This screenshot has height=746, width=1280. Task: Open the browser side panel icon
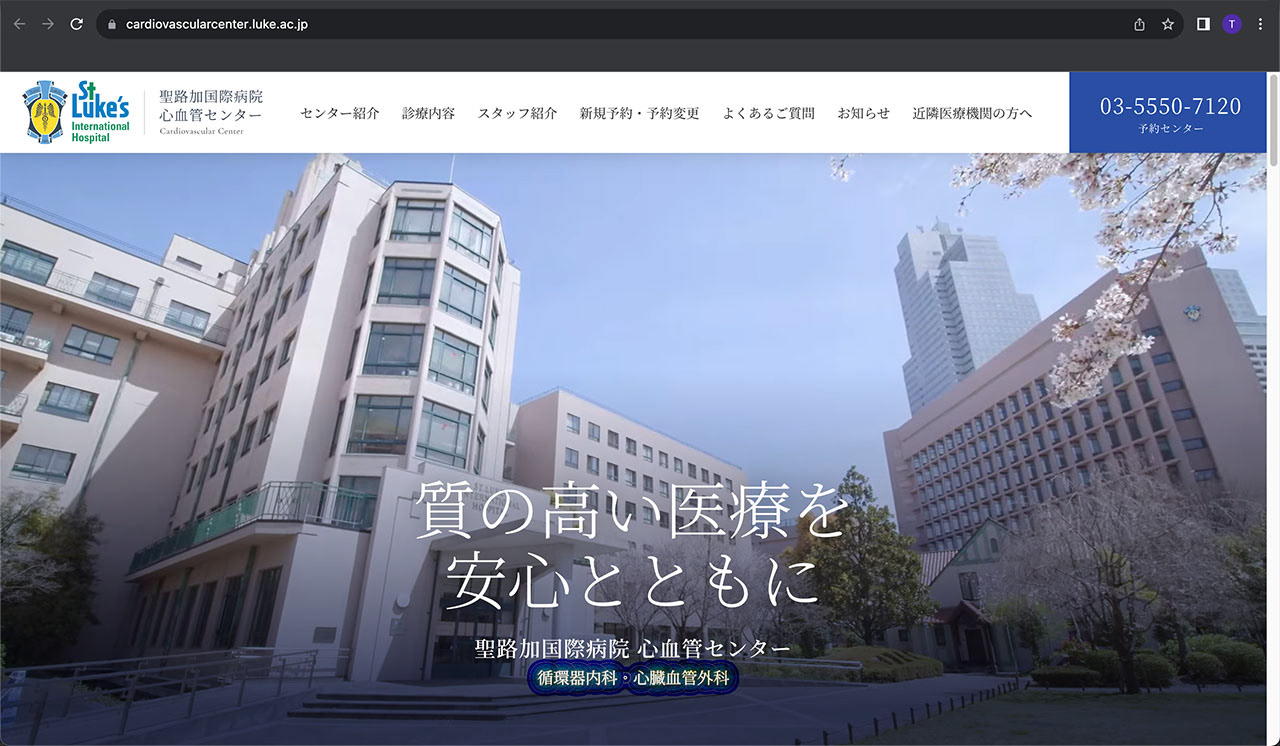pyautogui.click(x=1203, y=24)
